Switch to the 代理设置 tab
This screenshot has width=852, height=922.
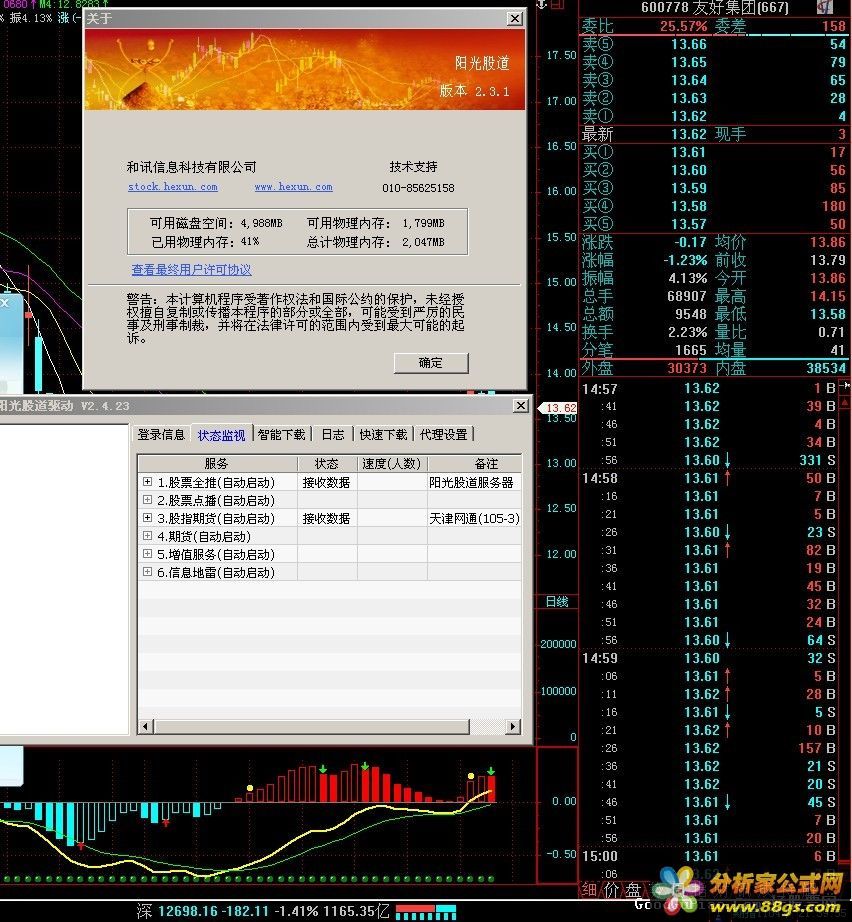(x=443, y=435)
